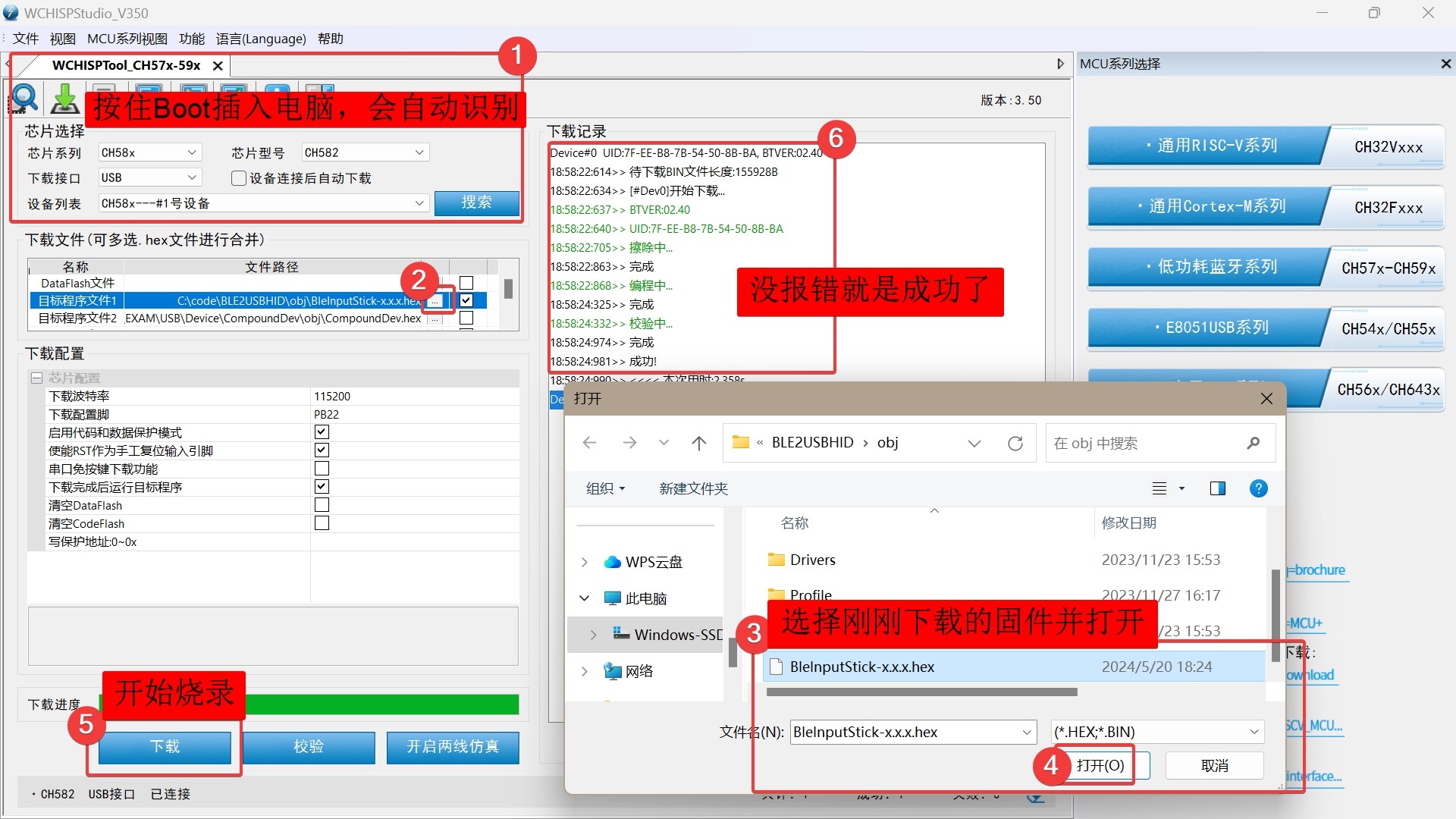Toggle 清空DataFlash checkbox
1456x819 pixels.
(x=322, y=505)
